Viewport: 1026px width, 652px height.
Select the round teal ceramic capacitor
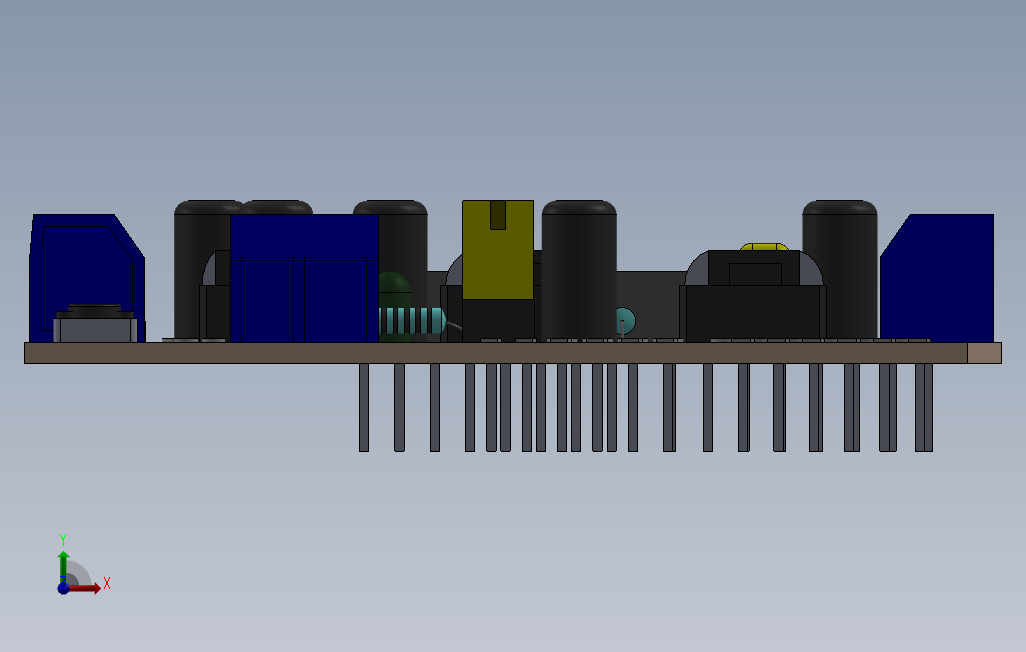click(x=626, y=321)
